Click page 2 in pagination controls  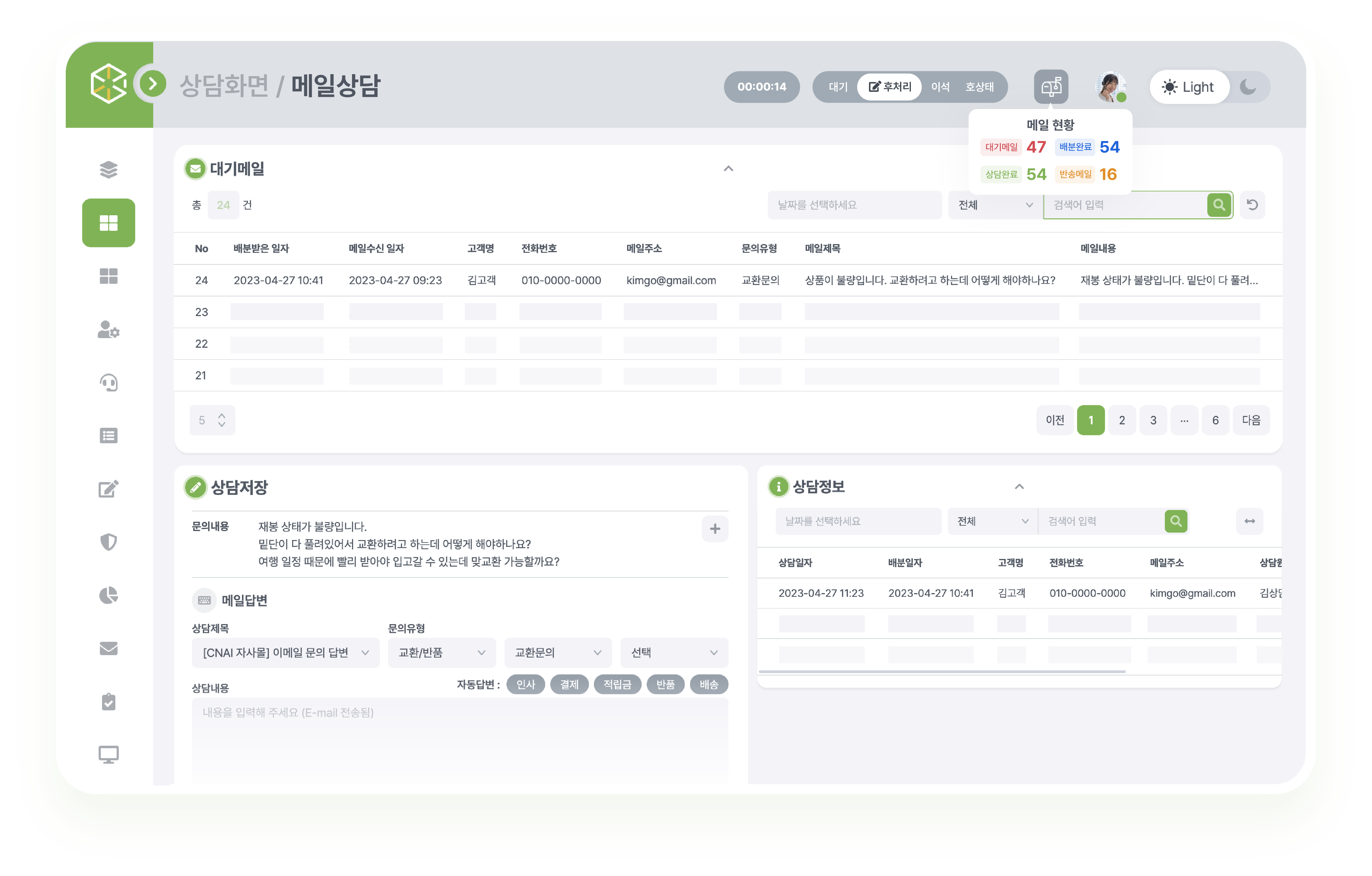pos(1122,419)
